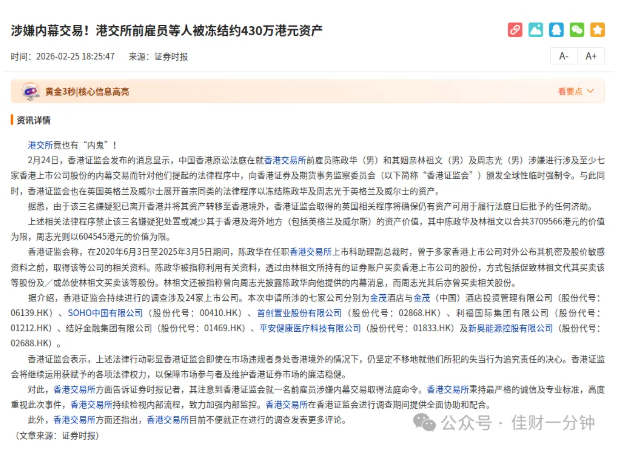Viewport: 620px width, 455px height.
Task: Open the 香港交易所 link before 秉持最严格的诚信
Action: [448, 389]
